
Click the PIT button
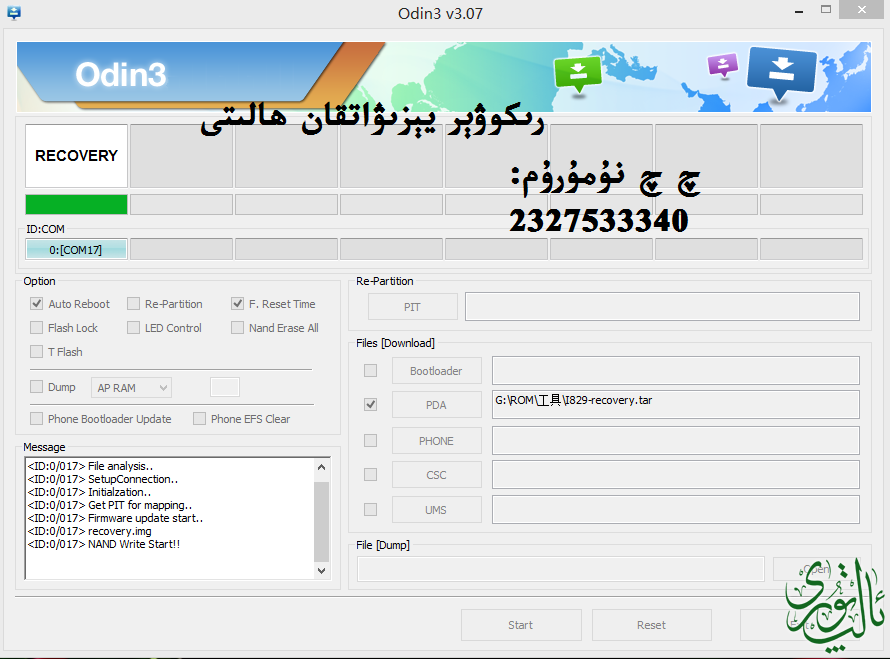click(413, 307)
